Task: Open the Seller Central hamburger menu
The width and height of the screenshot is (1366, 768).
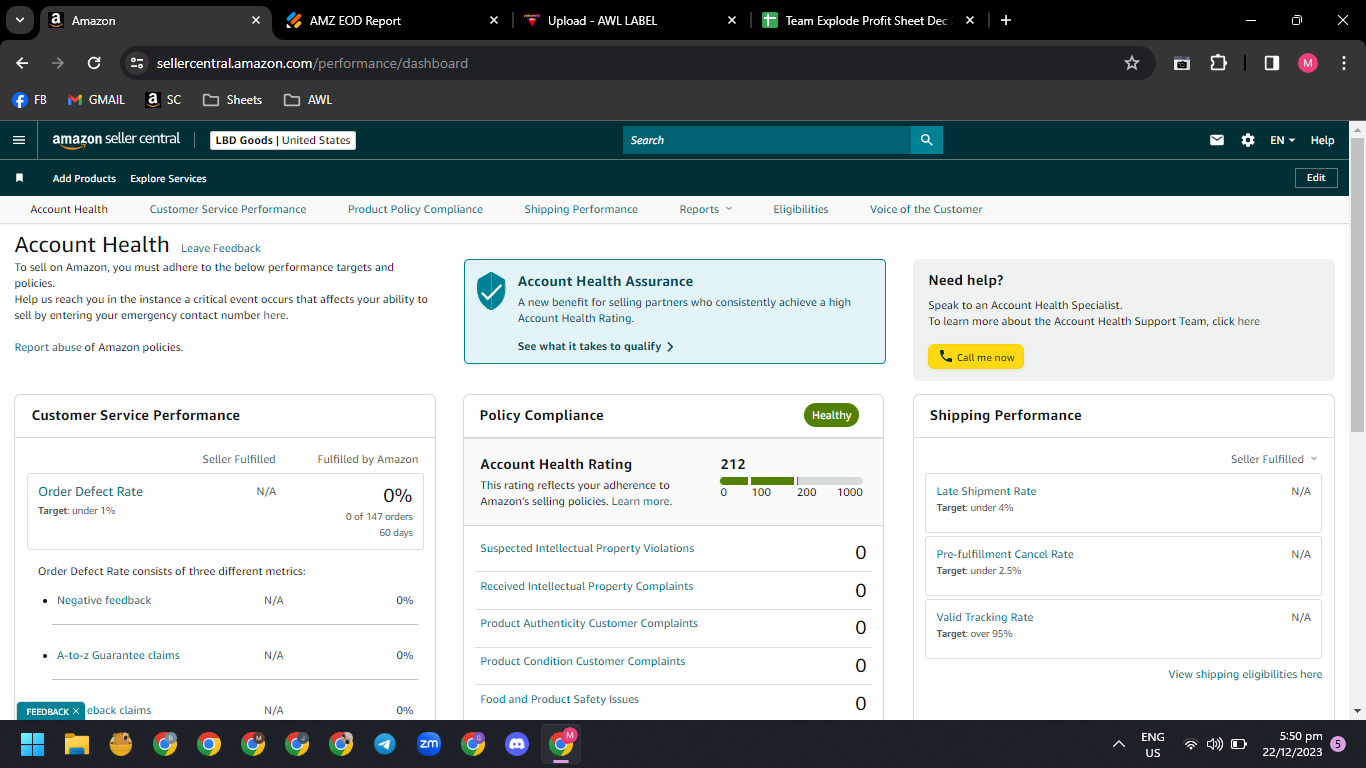Action: (x=18, y=140)
